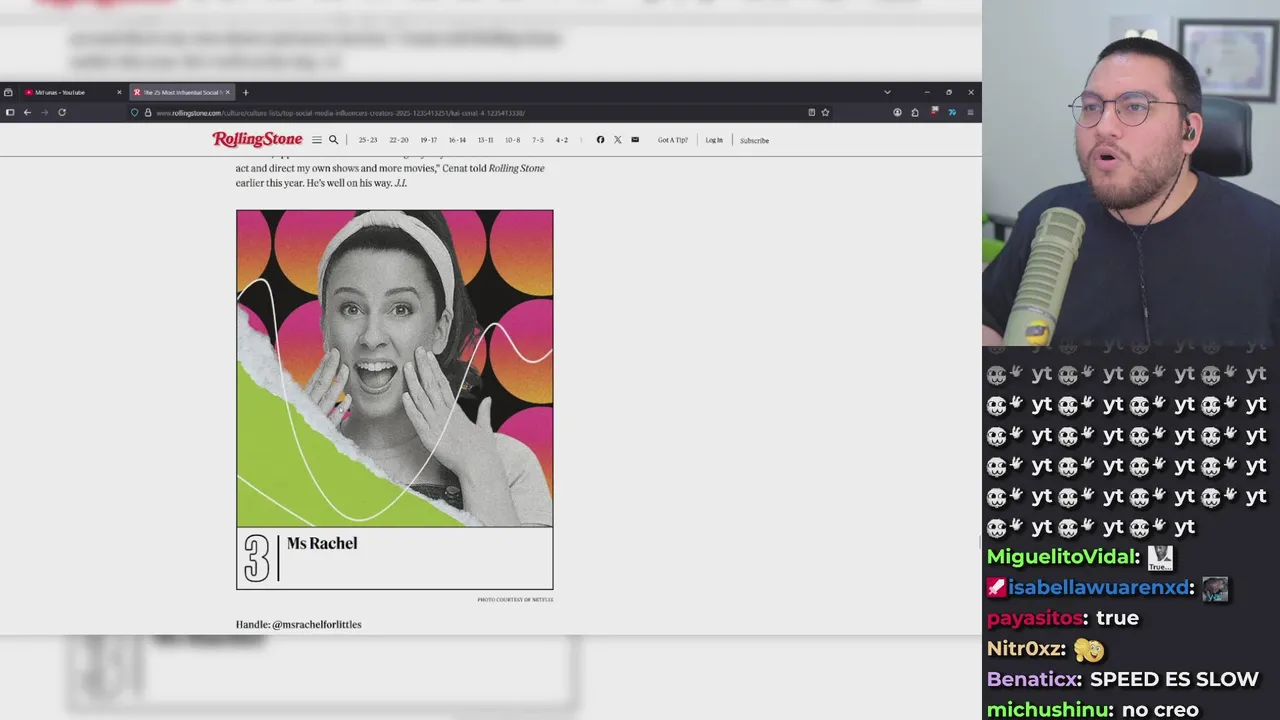This screenshot has height=720, width=1280.
Task: Share the article on X
Action: (617, 140)
